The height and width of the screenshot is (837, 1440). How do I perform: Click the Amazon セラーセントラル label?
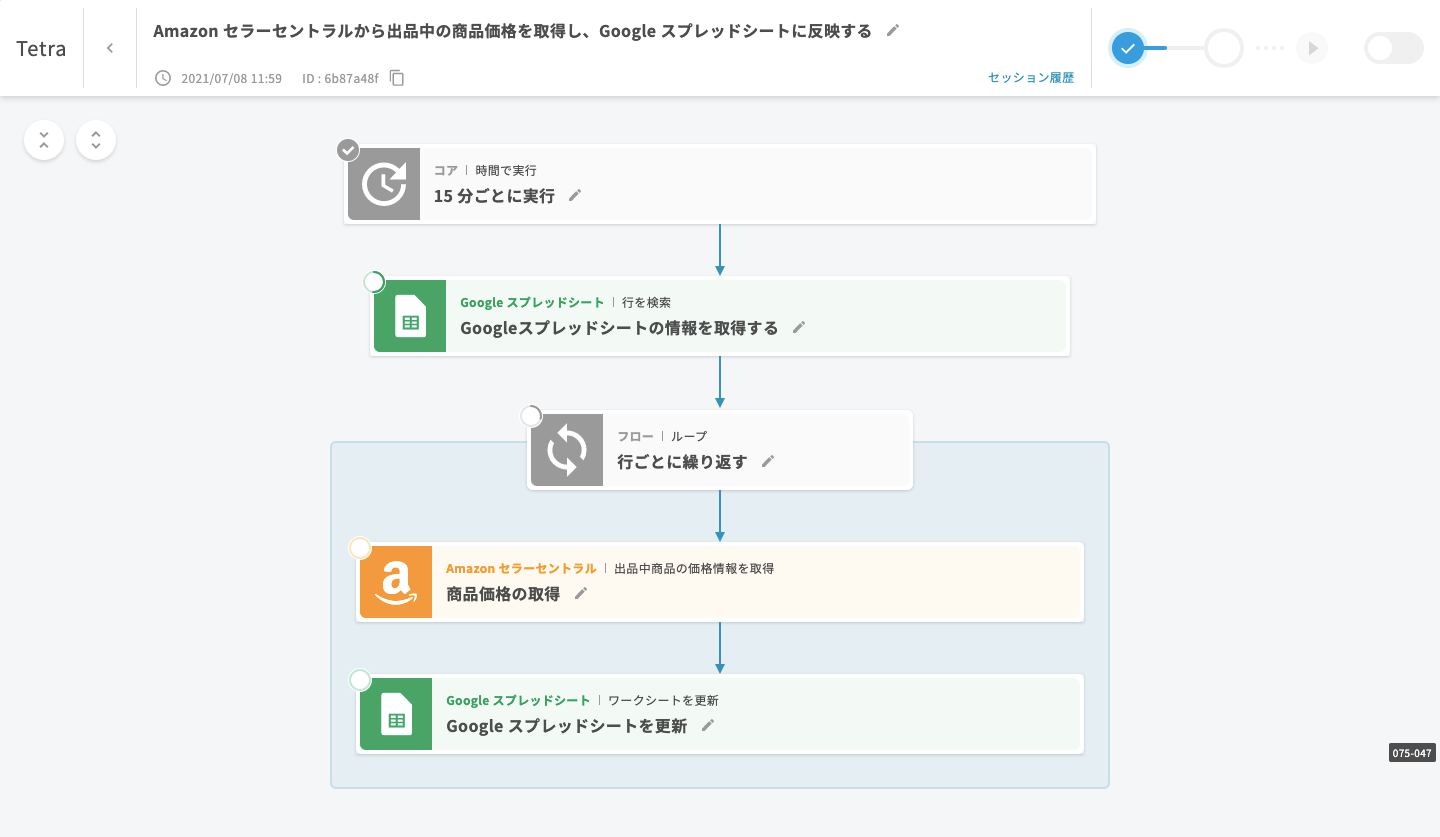pyautogui.click(x=521, y=568)
